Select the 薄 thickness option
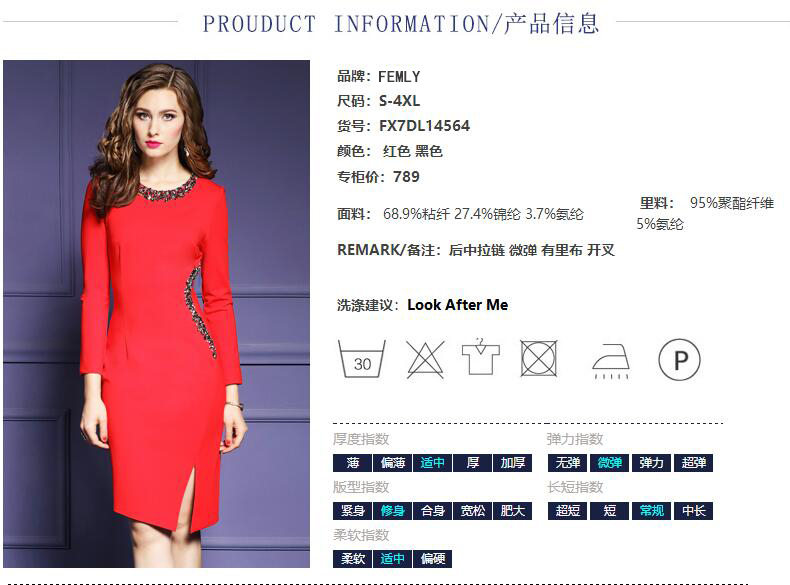Image resolution: width=790 pixels, height=585 pixels. tap(352, 463)
